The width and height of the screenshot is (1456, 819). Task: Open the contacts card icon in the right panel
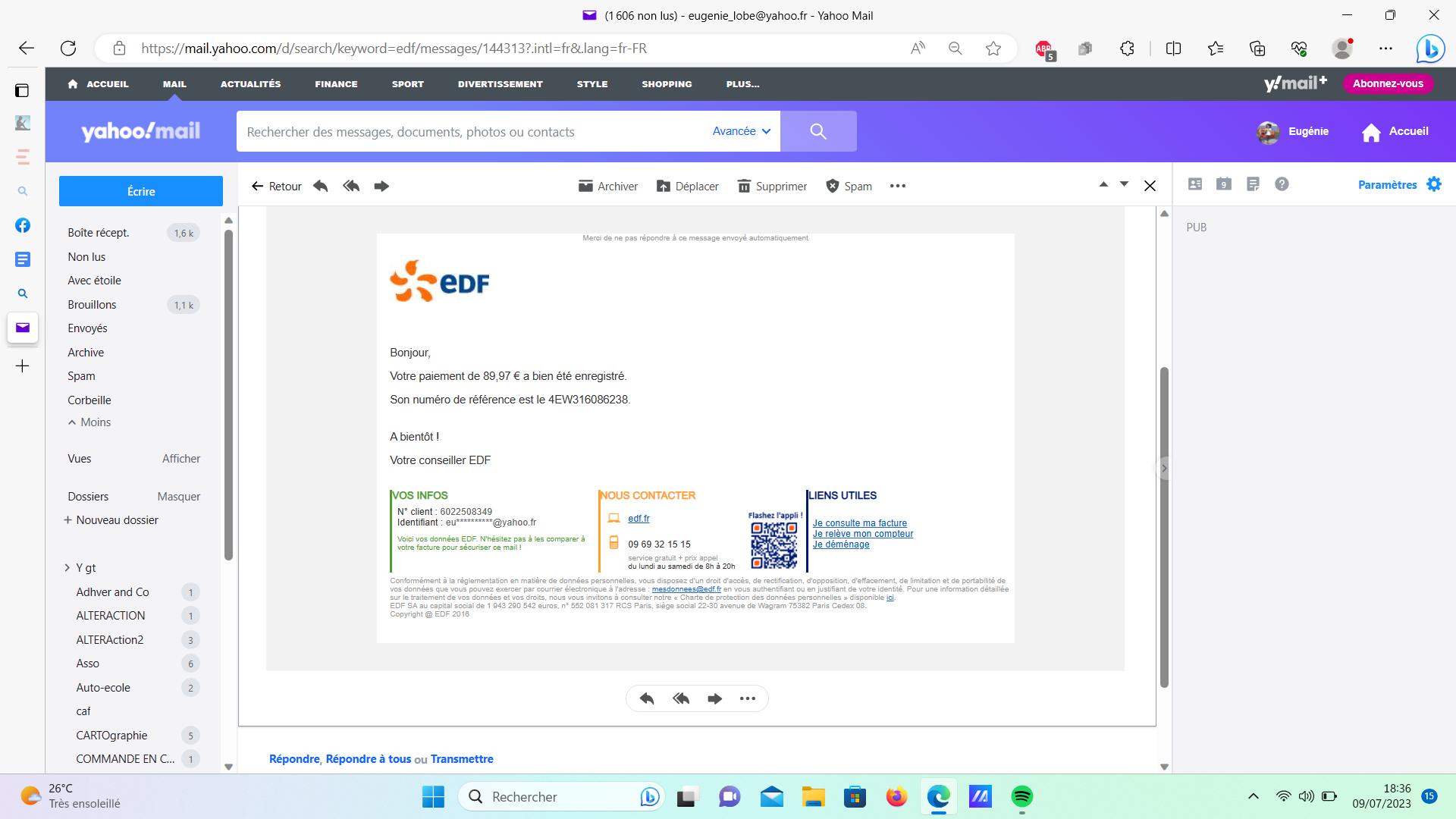pos(1195,184)
